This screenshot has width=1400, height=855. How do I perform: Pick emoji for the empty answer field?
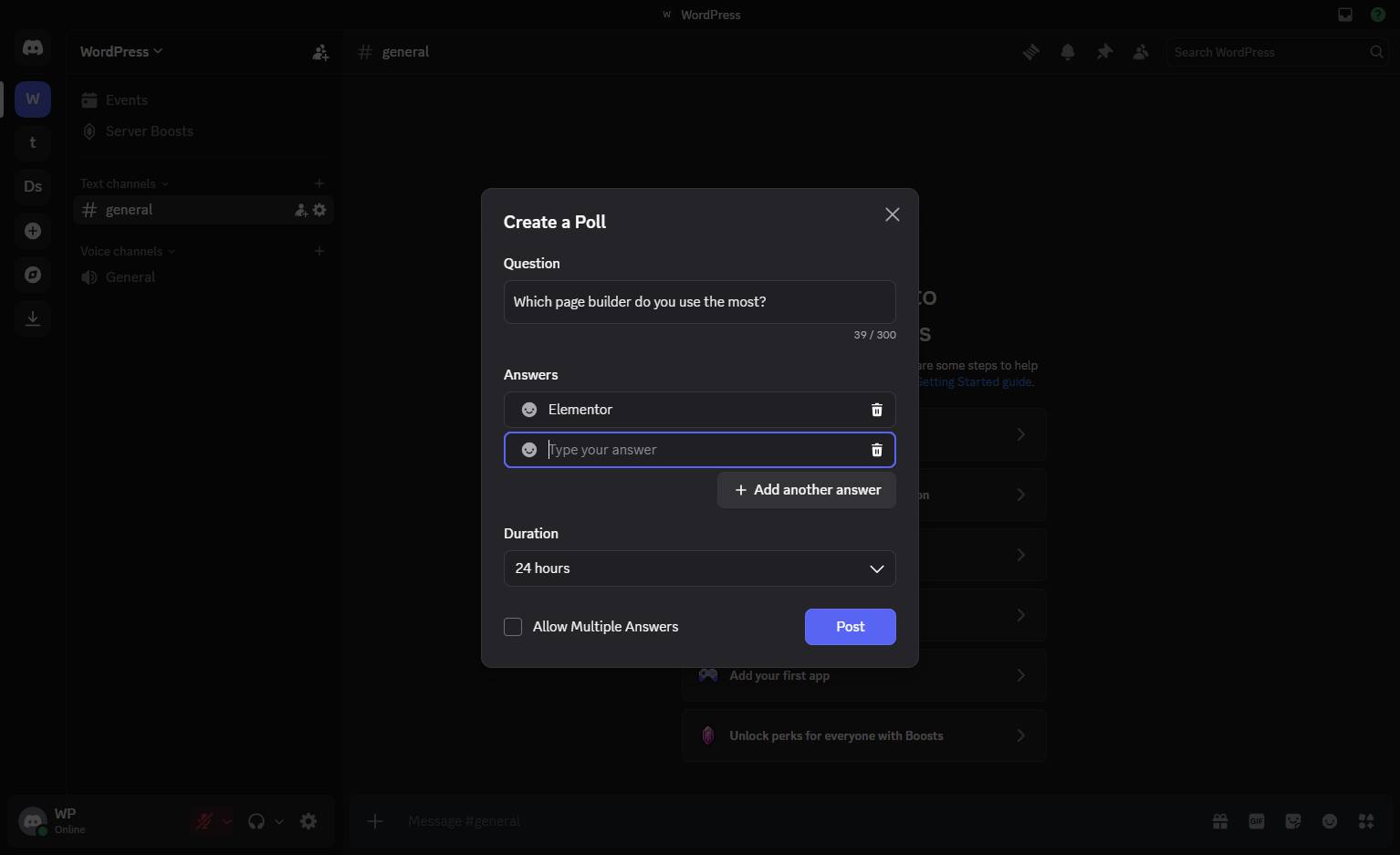tap(529, 450)
